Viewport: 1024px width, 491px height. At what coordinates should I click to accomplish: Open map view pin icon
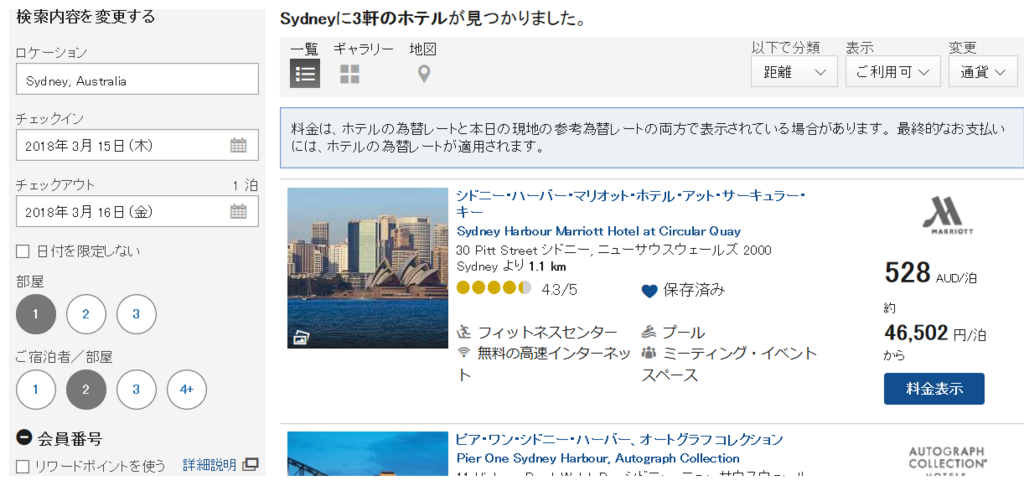424,74
